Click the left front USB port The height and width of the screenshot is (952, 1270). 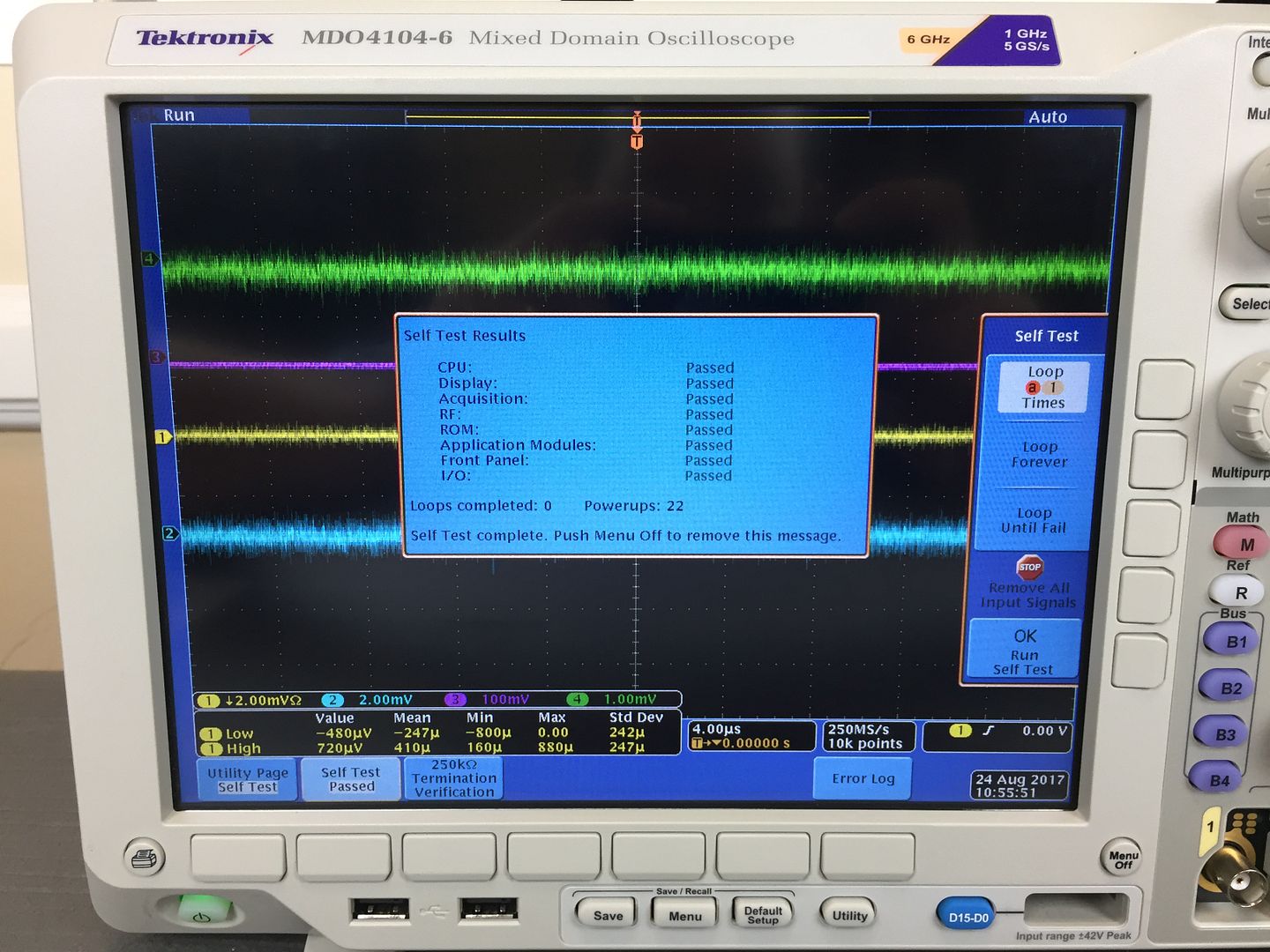point(380,908)
